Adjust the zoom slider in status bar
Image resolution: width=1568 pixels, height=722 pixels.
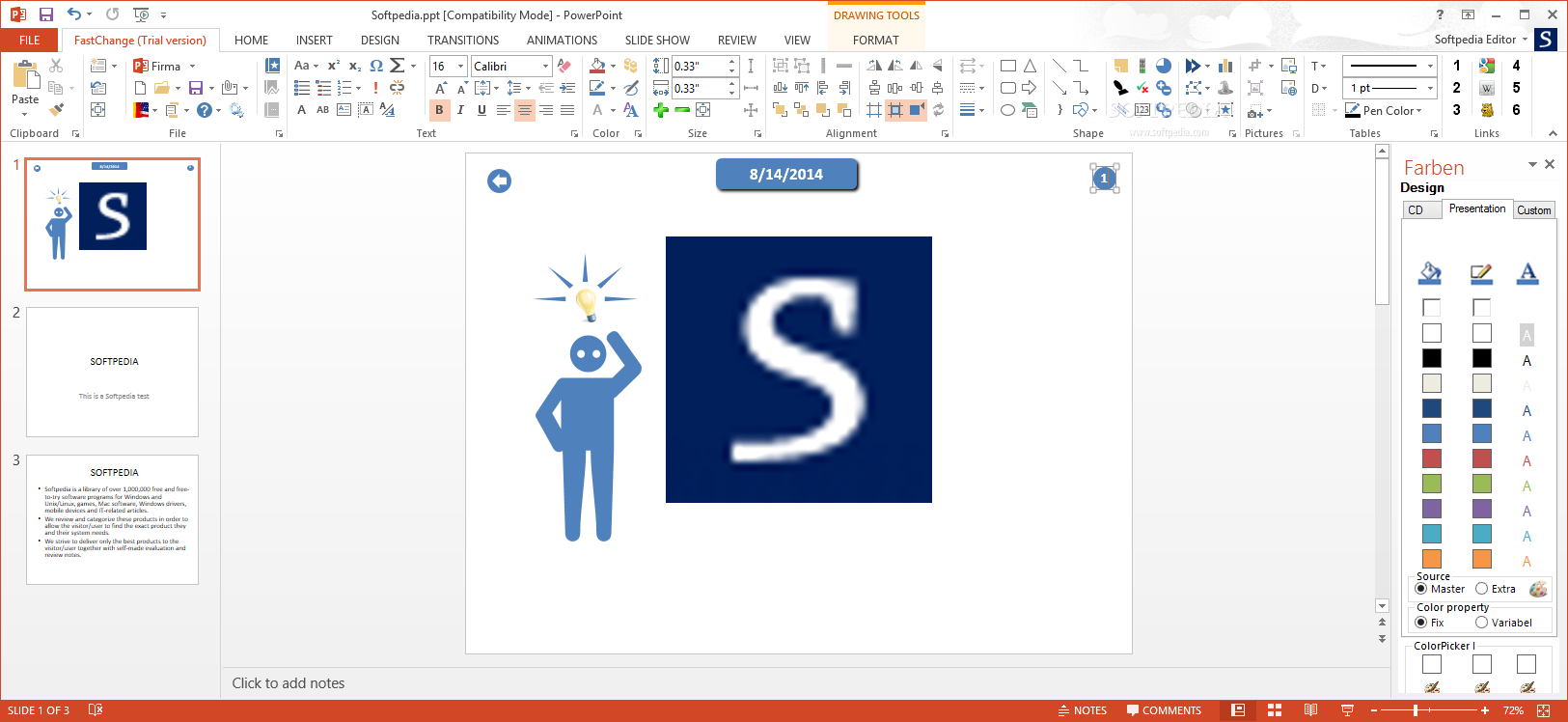pos(1416,710)
